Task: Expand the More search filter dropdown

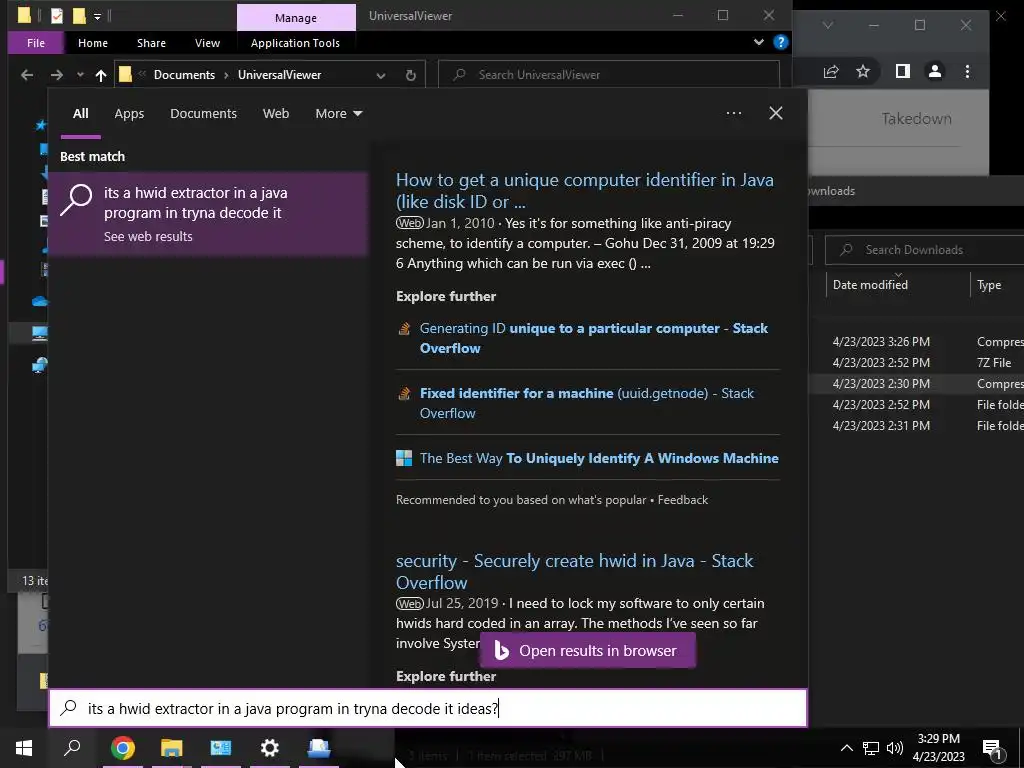Action: pos(338,114)
